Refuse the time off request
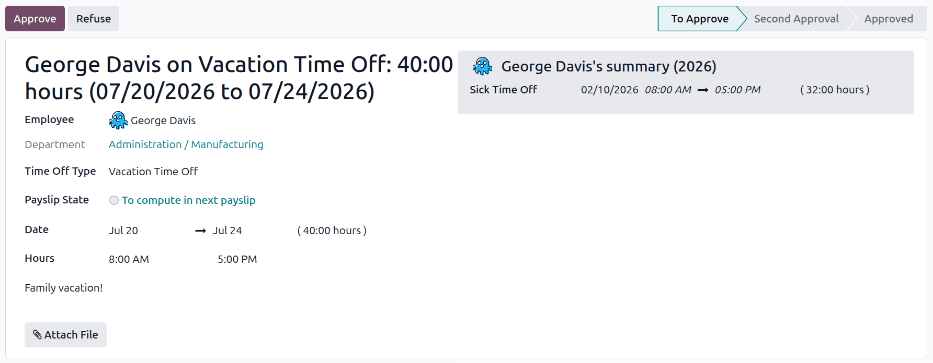The height and width of the screenshot is (363, 933). tap(93, 18)
